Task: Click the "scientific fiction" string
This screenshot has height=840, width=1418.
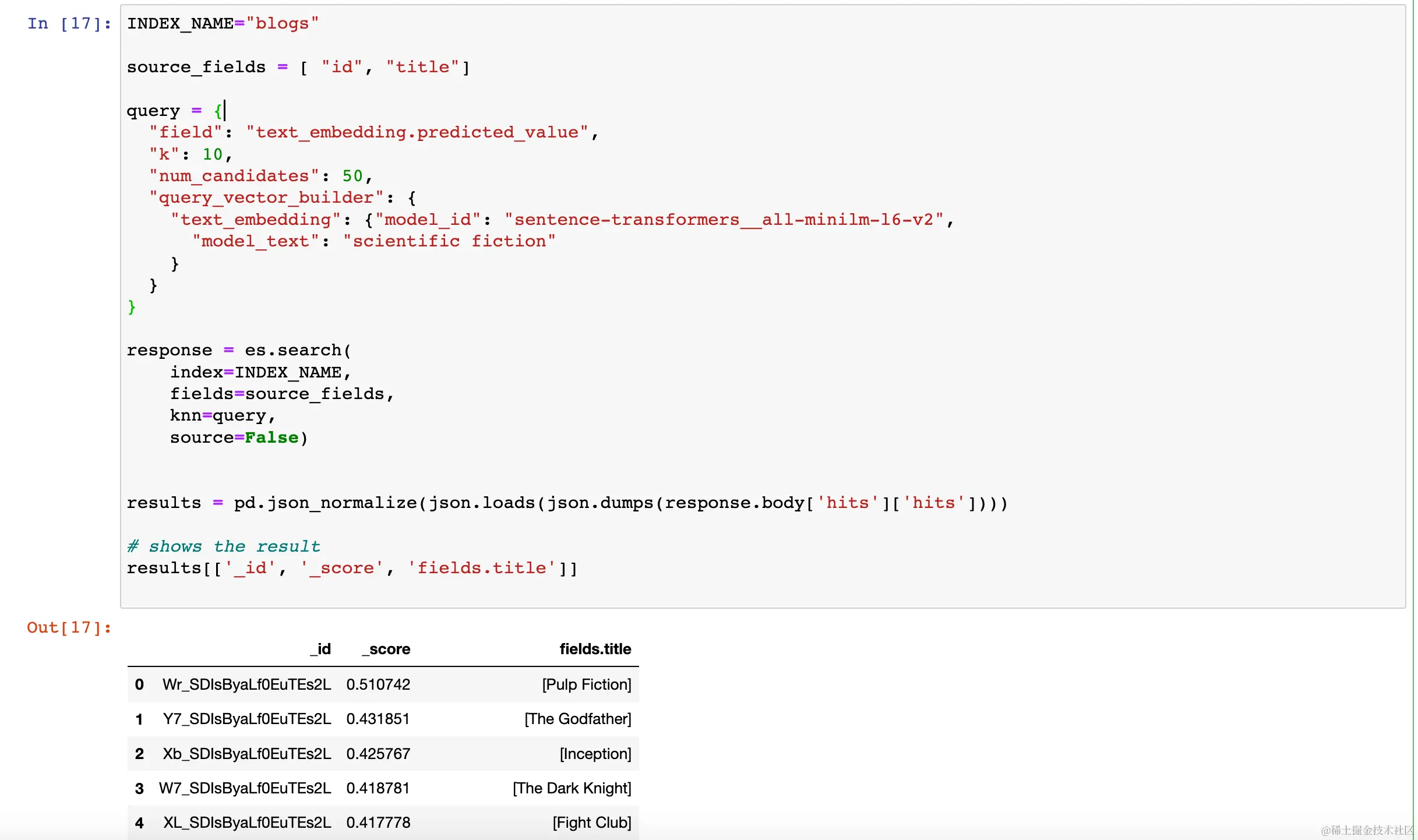Action: tap(449, 241)
